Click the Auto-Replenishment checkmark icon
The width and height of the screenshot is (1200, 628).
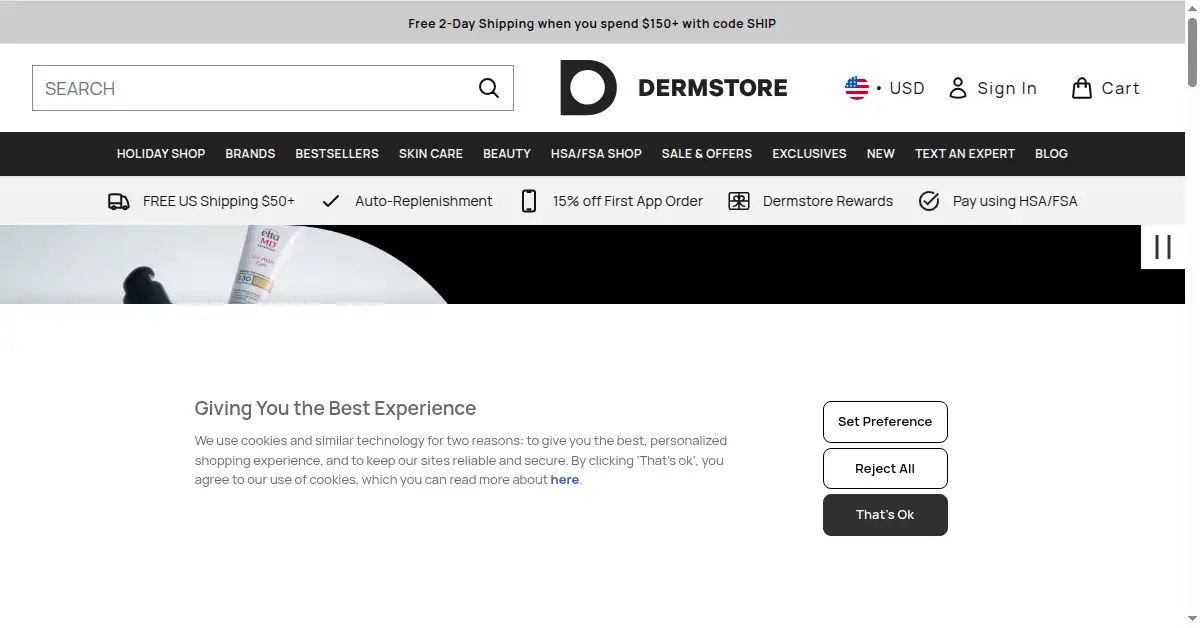331,201
